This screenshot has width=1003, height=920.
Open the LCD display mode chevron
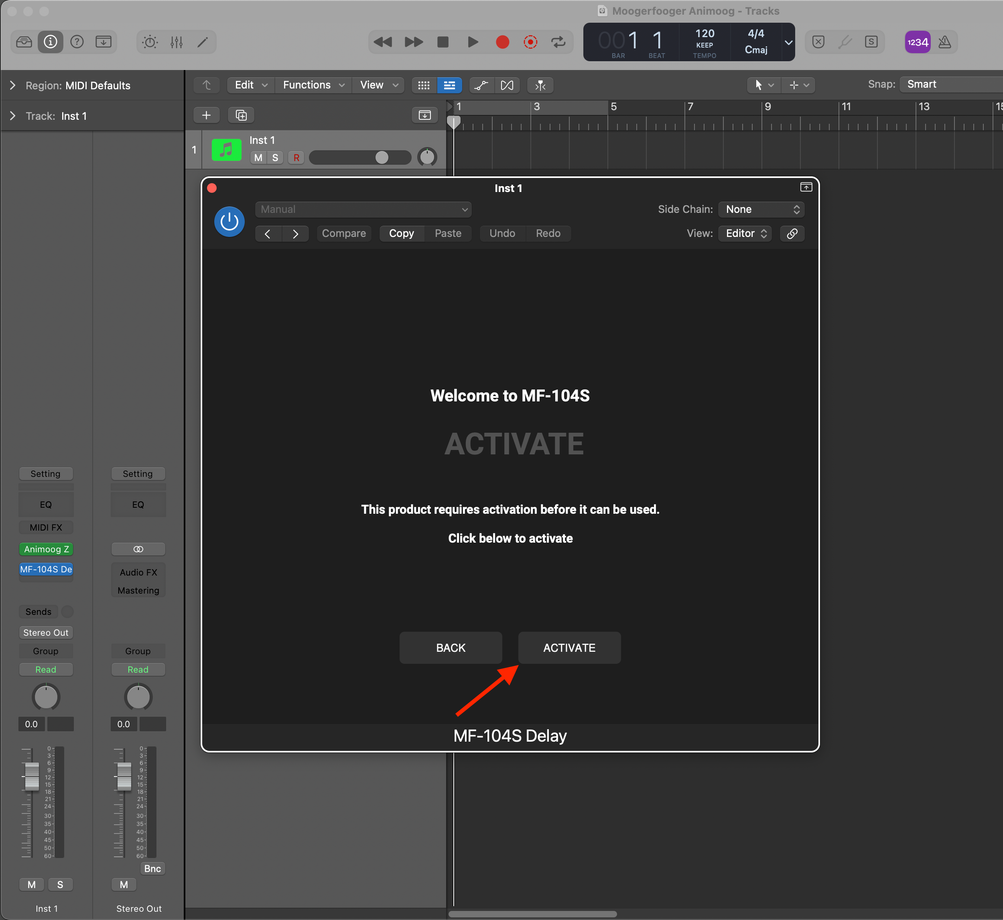click(789, 43)
